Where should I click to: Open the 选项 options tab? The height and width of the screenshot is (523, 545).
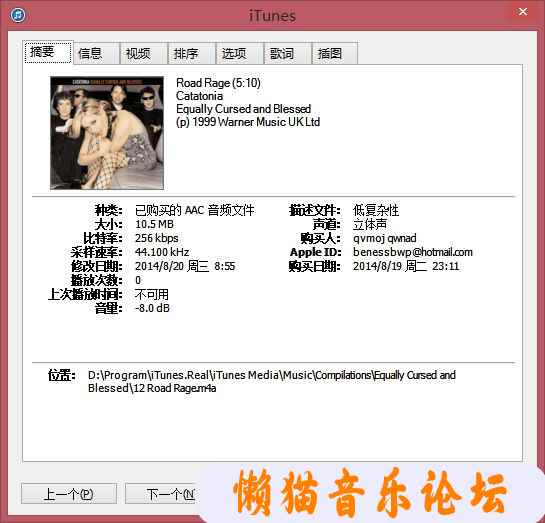tap(240, 54)
